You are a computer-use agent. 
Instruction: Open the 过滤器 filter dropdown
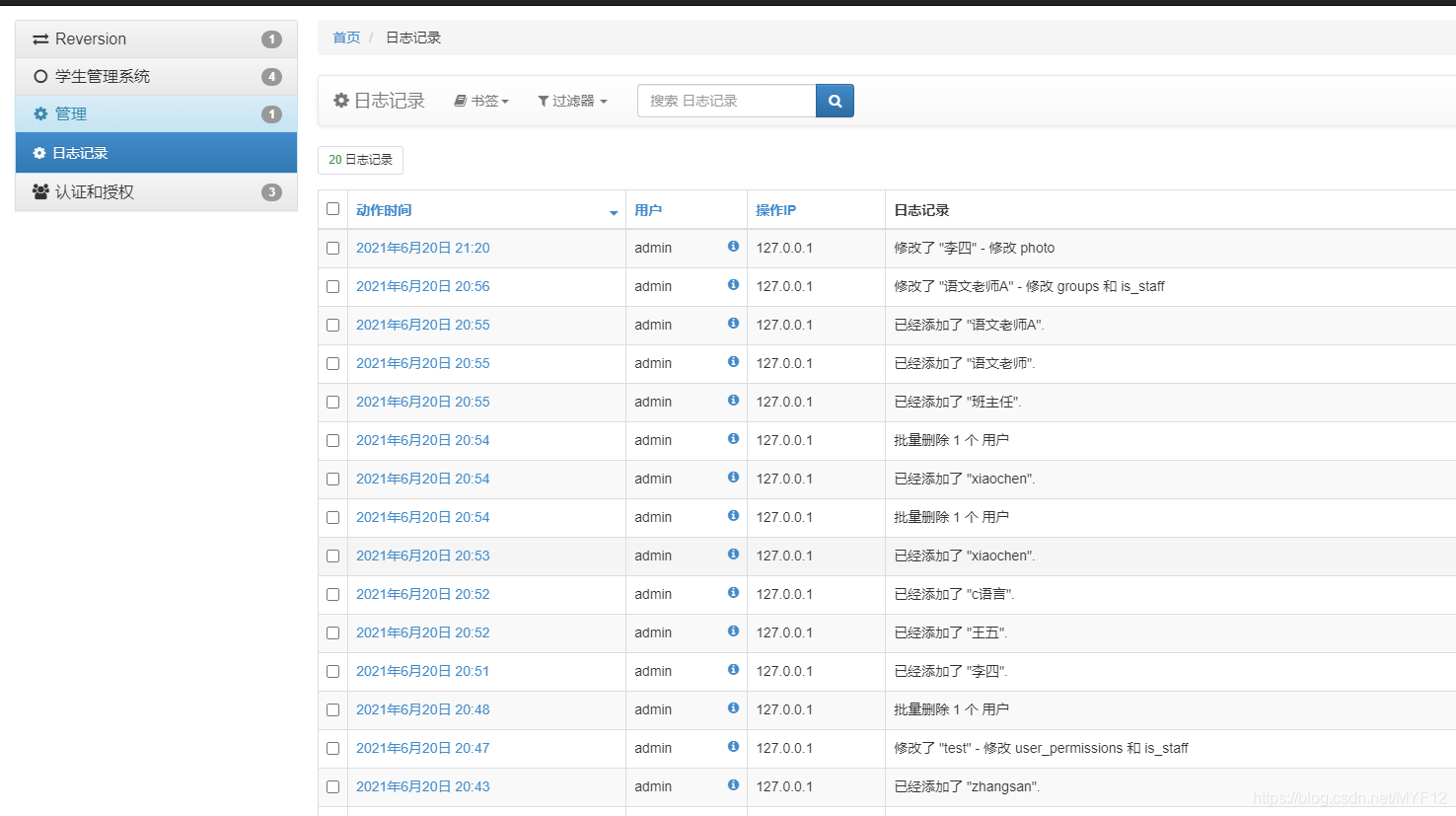(572, 101)
